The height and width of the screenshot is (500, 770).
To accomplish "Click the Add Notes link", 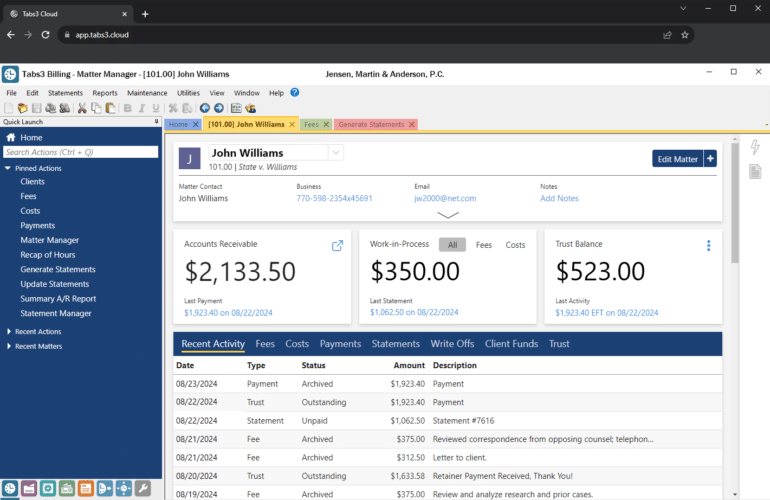I will (559, 198).
